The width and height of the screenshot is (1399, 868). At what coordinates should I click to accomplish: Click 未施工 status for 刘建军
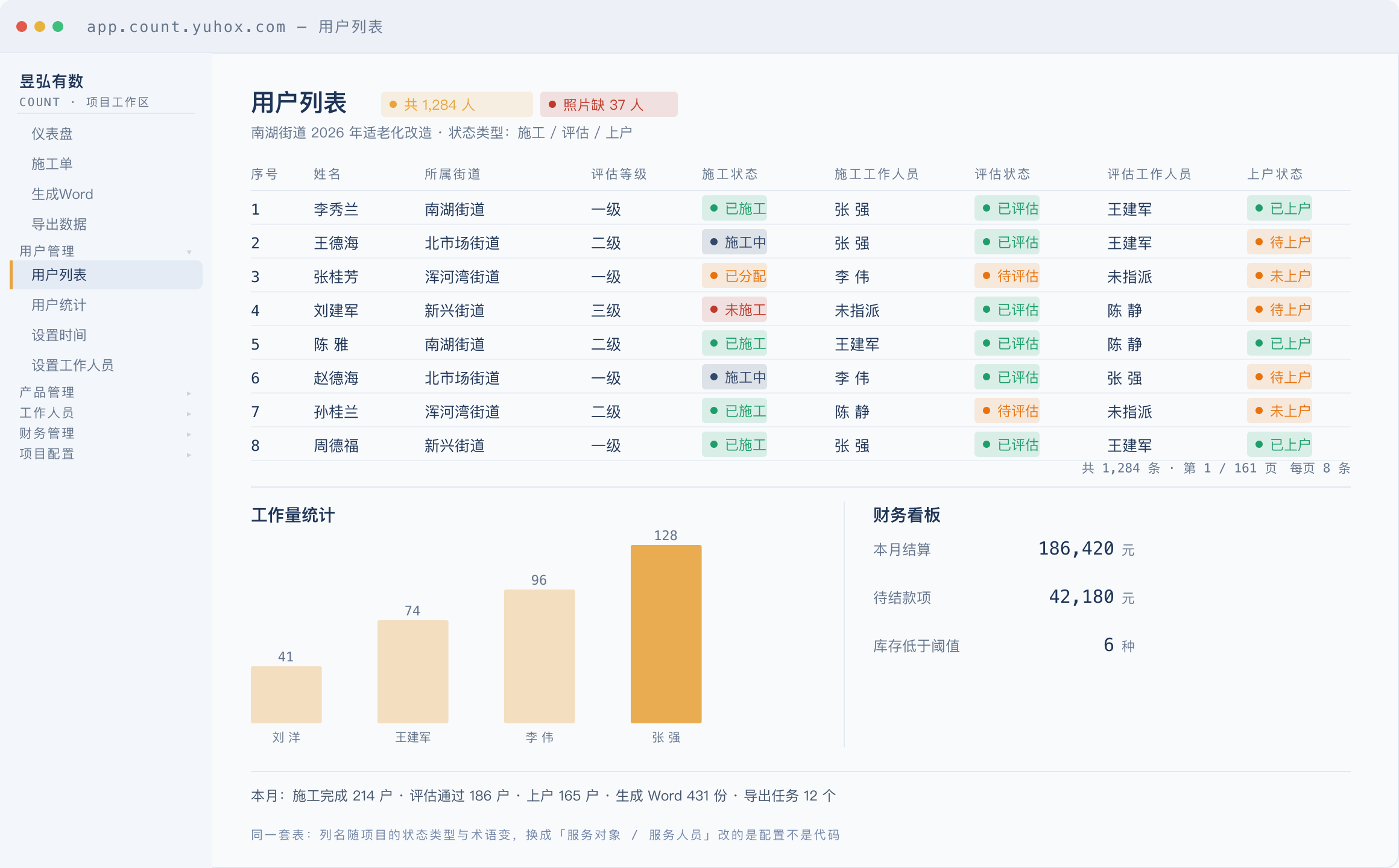click(734, 310)
